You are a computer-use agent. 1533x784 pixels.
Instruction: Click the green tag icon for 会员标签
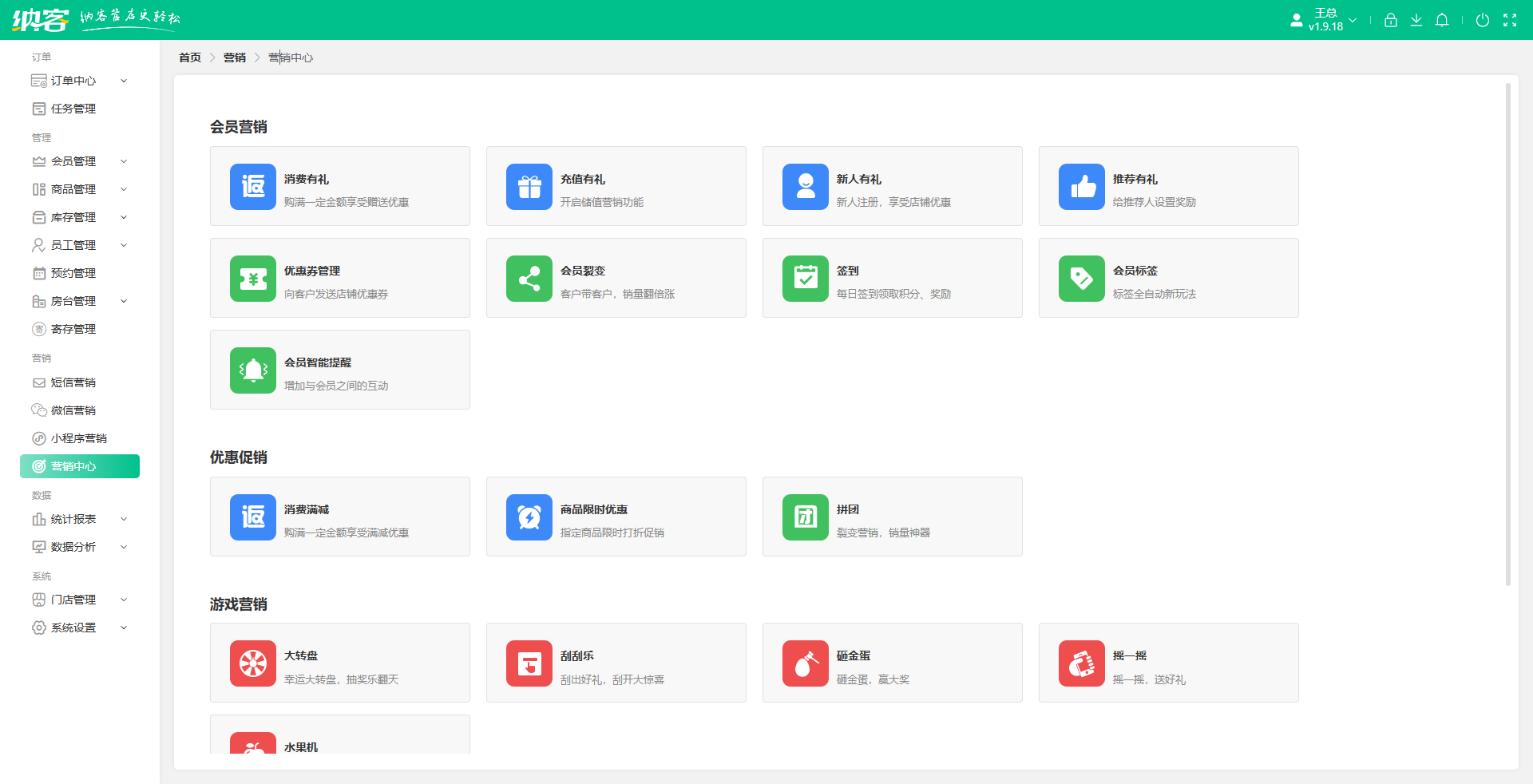pyautogui.click(x=1081, y=279)
